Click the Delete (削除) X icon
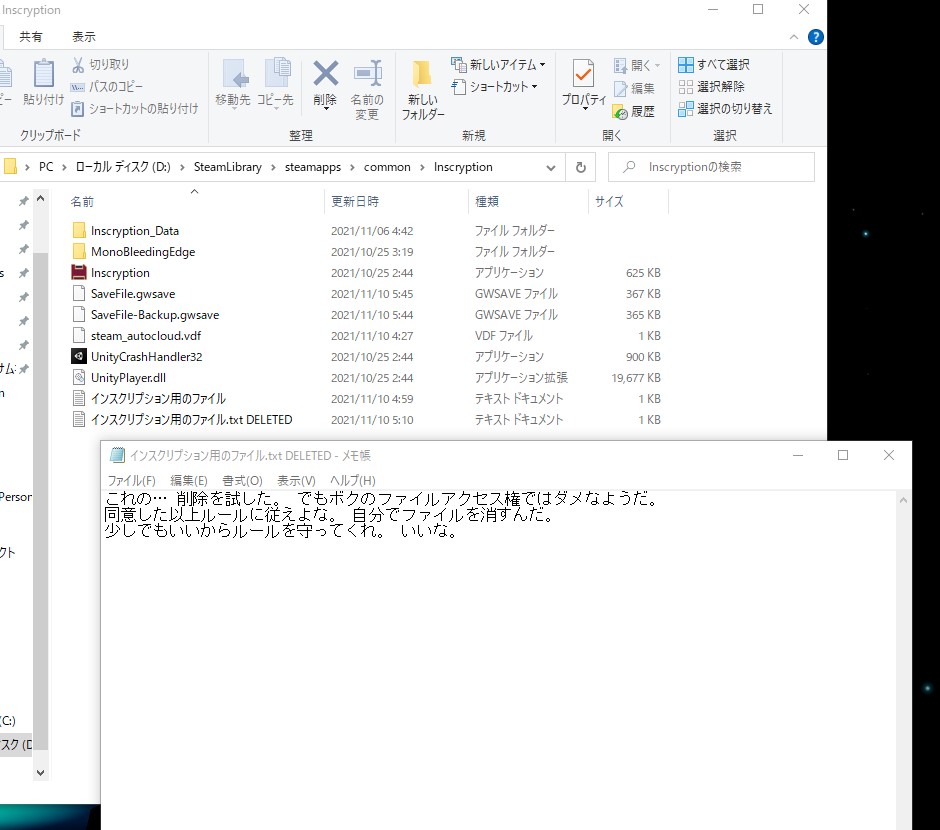 (326, 73)
